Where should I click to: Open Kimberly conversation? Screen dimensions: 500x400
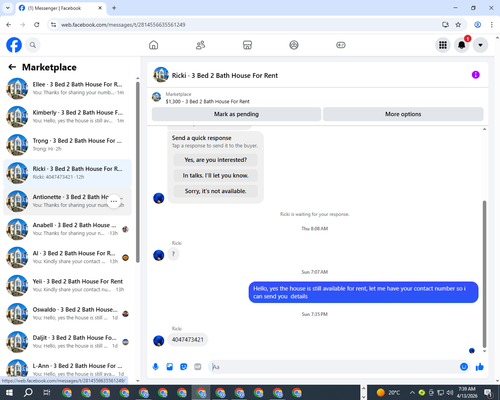[67, 117]
